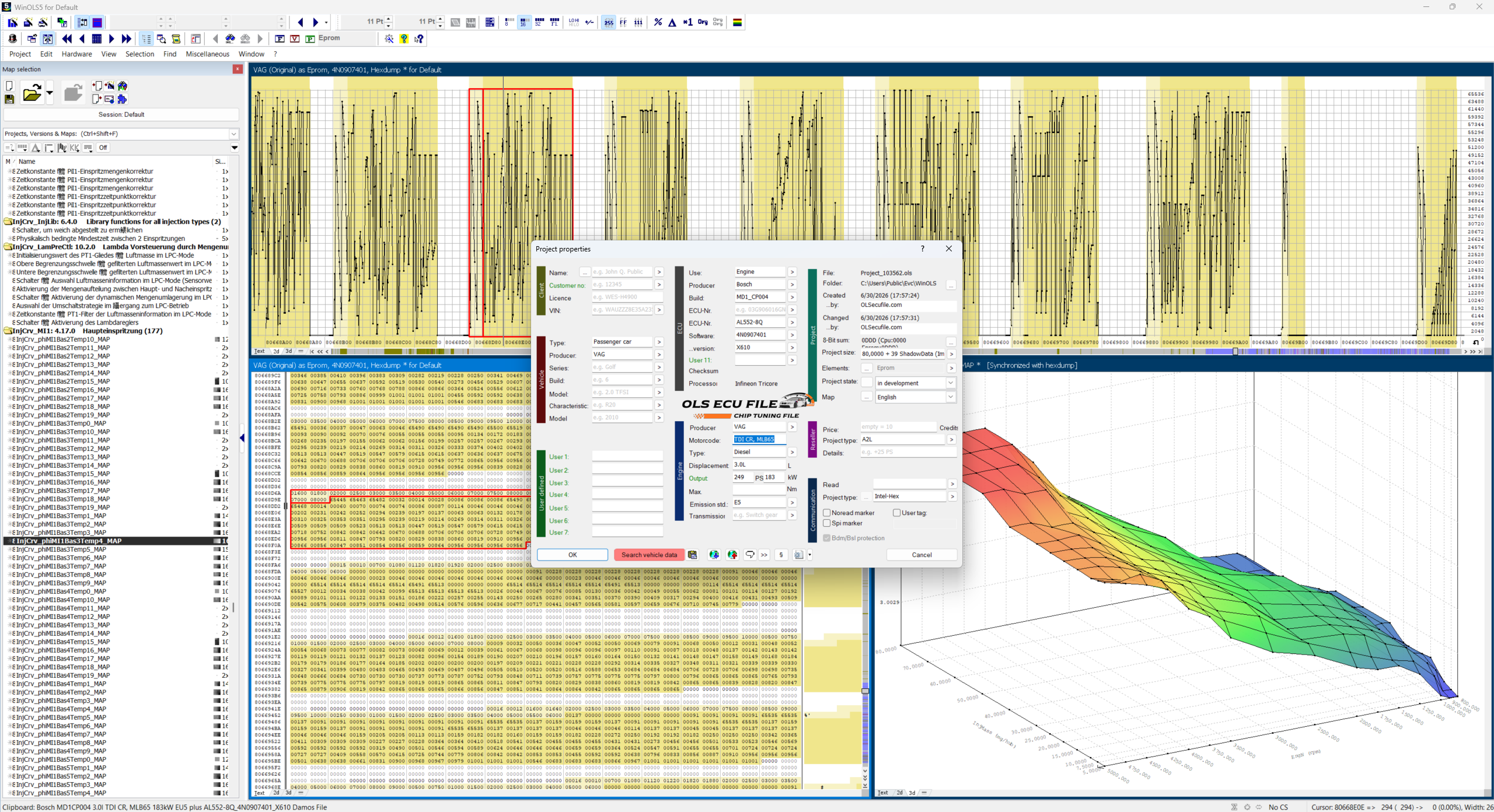
Task: Open the Map language English dropdown
Action: pos(951,397)
